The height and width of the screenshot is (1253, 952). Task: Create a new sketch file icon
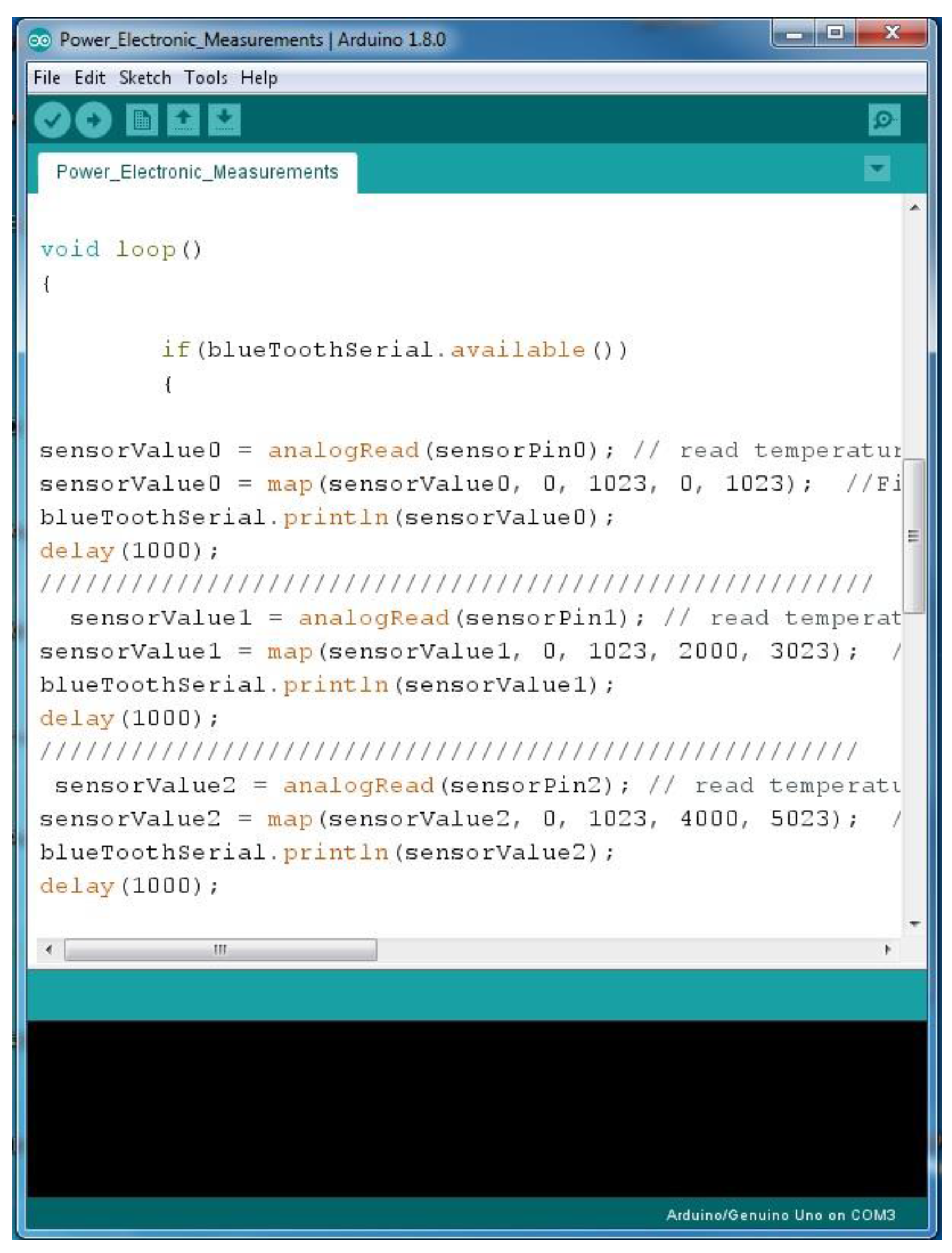(142, 120)
